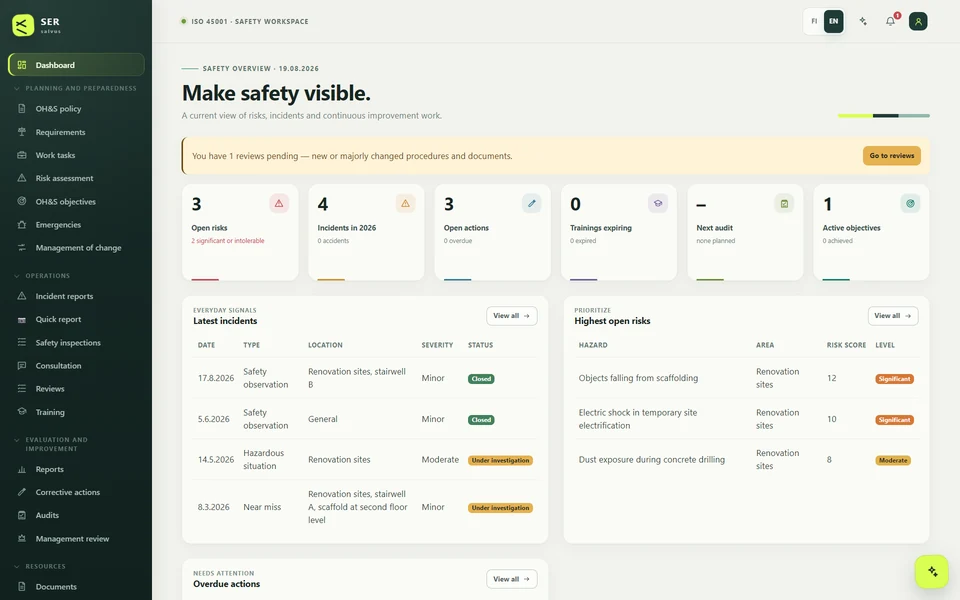Click the 5.6.2026 incident Closed badge
This screenshot has height=600, width=960.
(481, 420)
